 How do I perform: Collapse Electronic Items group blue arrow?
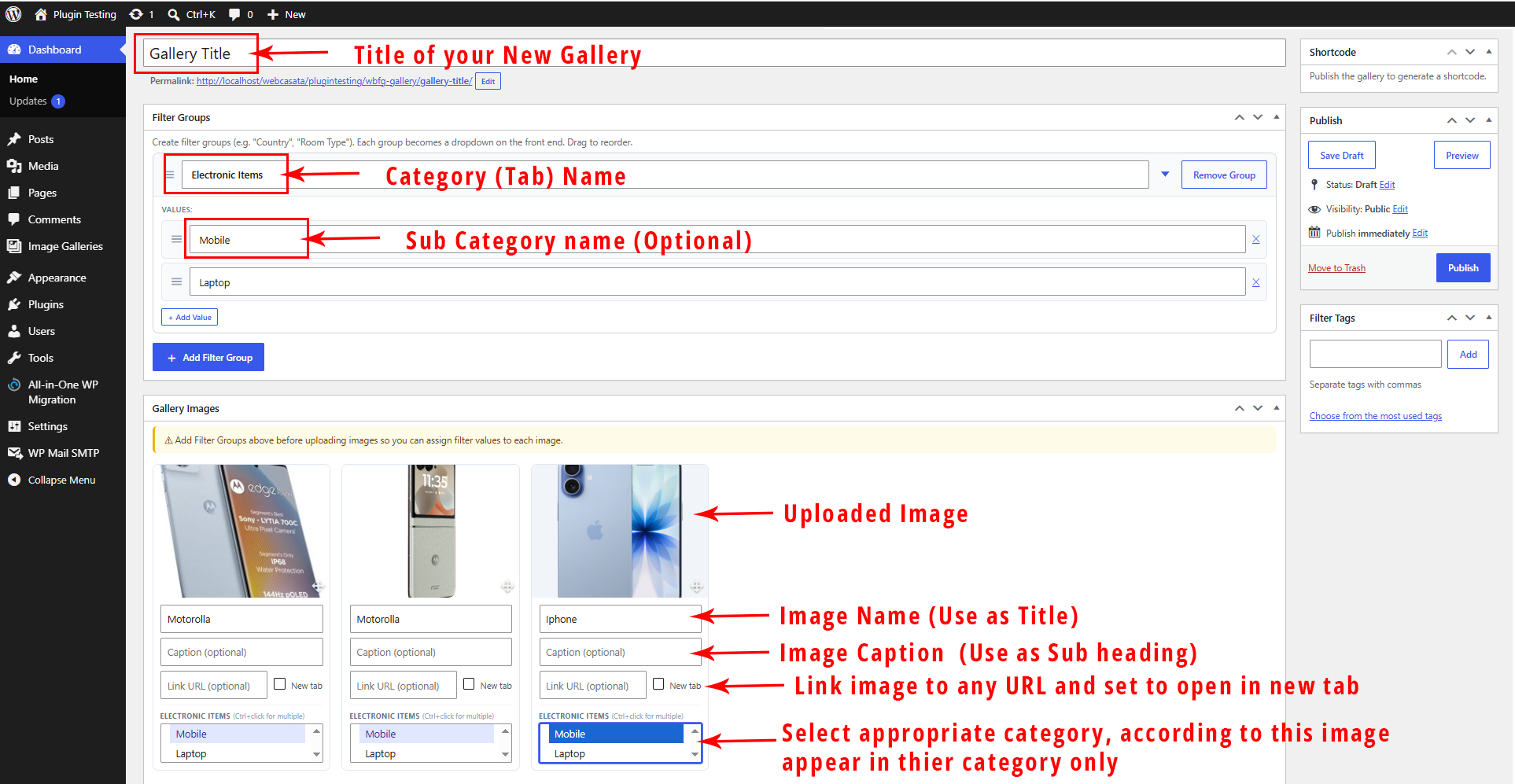(1165, 175)
